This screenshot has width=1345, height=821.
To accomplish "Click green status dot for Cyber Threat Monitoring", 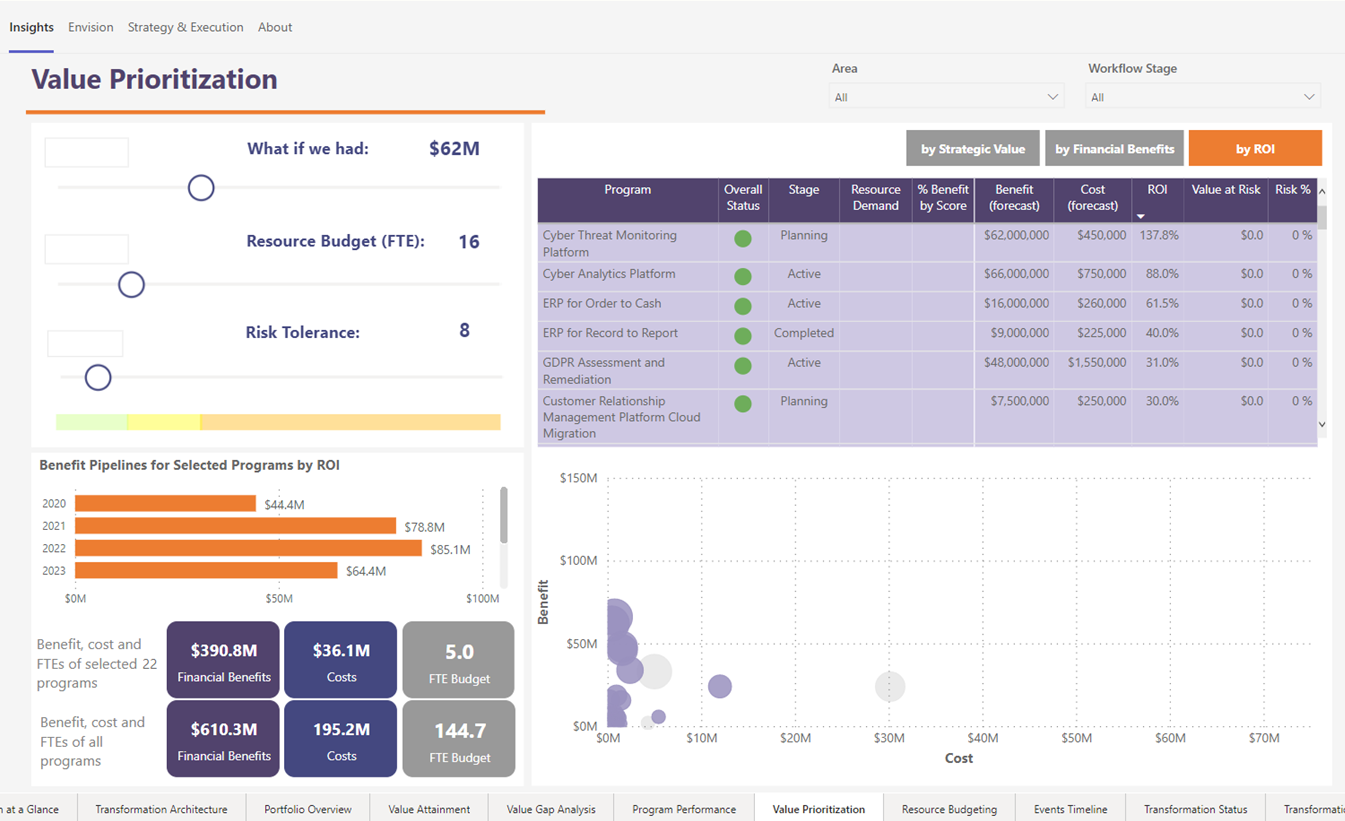I will [x=742, y=239].
